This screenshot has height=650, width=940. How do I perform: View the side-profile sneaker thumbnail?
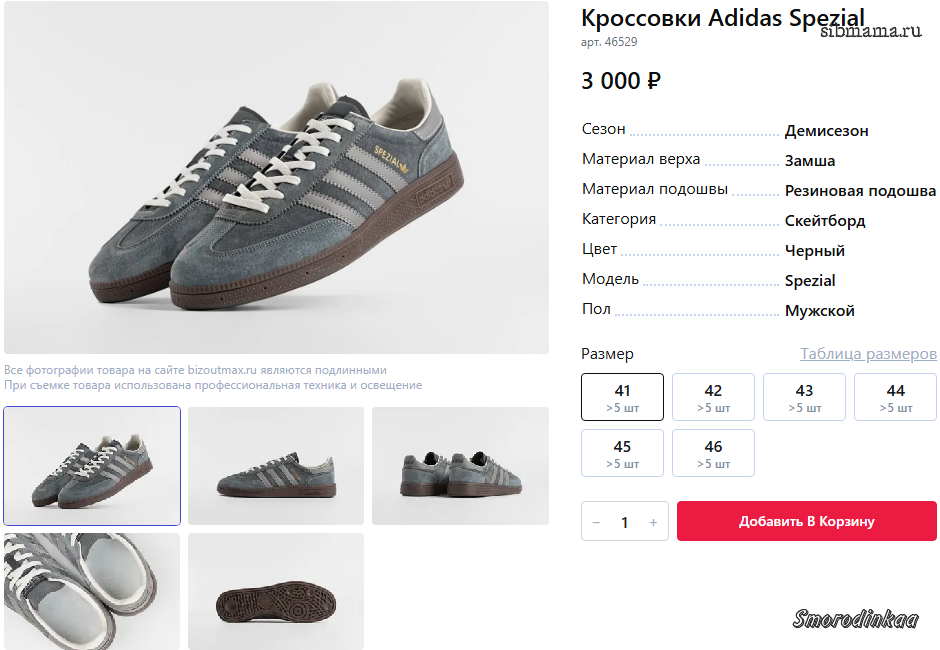(x=276, y=466)
